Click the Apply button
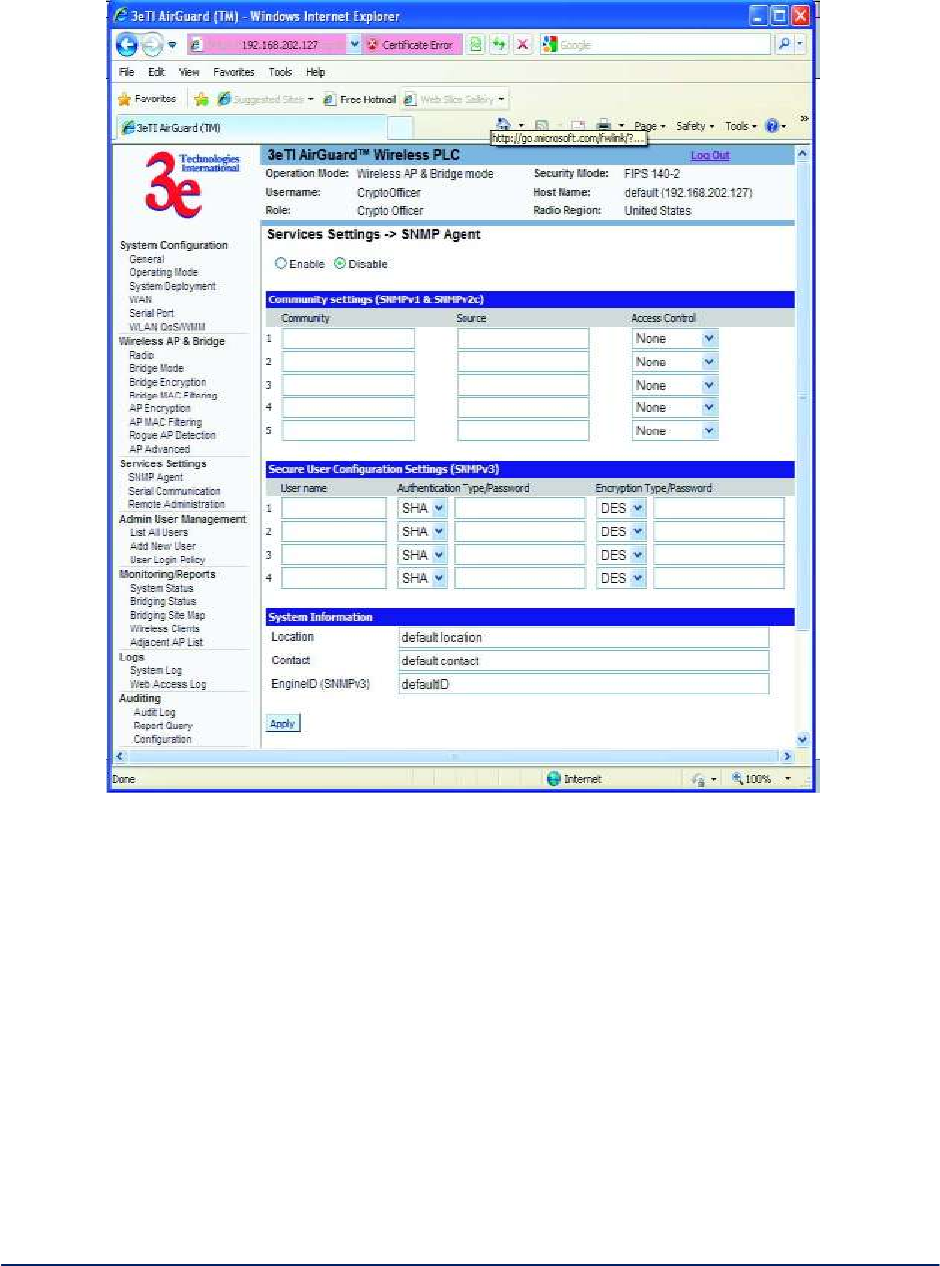The height and width of the screenshot is (1266, 940). (283, 723)
